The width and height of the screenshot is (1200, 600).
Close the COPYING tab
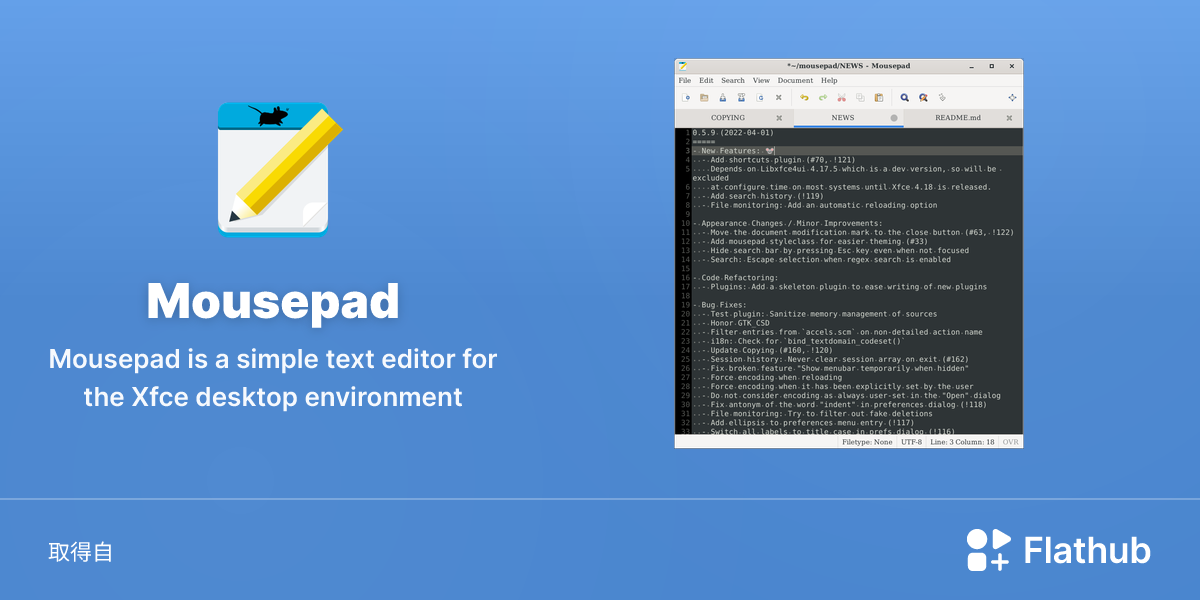click(779, 118)
